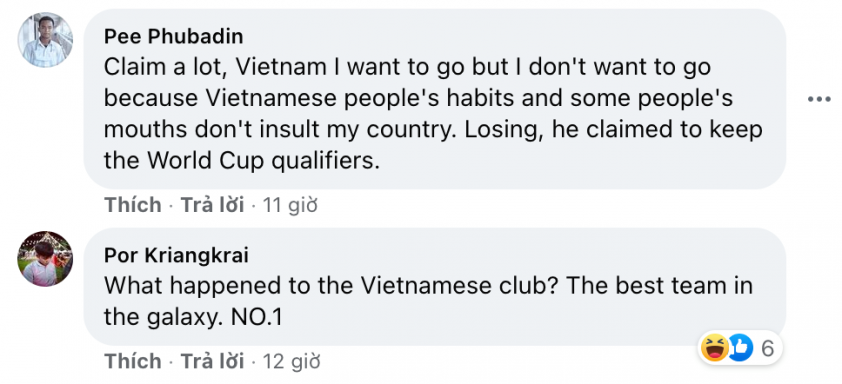Click the 'Claim a lot, Vietnam' comment line
Screen dimensions: 842x384
407,68
